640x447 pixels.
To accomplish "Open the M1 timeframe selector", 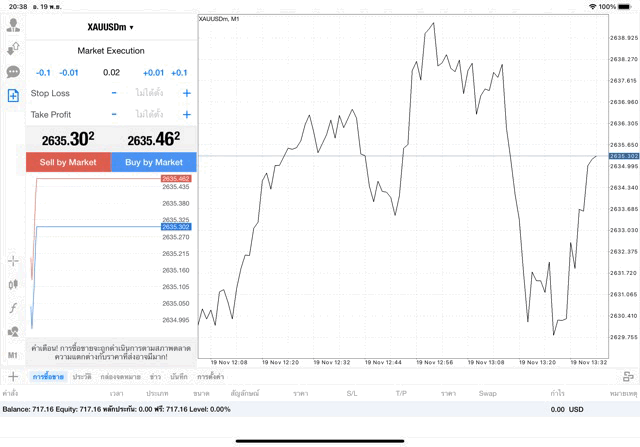I will pyautogui.click(x=13, y=354).
